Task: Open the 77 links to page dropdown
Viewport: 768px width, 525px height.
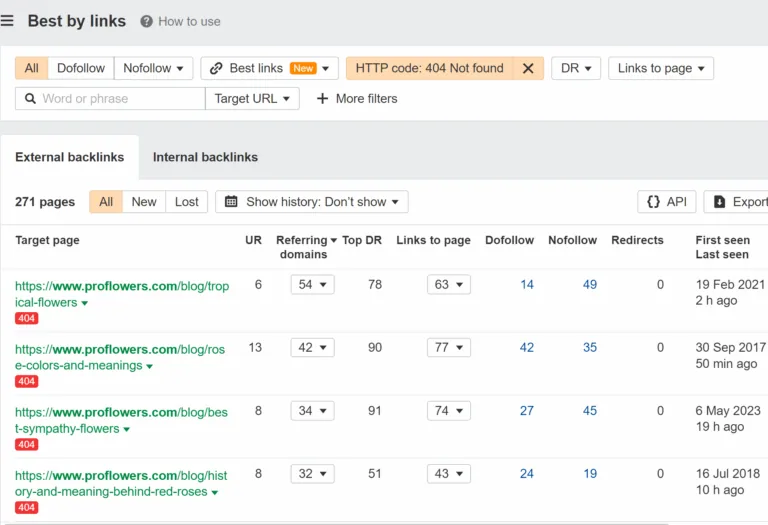Action: click(x=449, y=348)
